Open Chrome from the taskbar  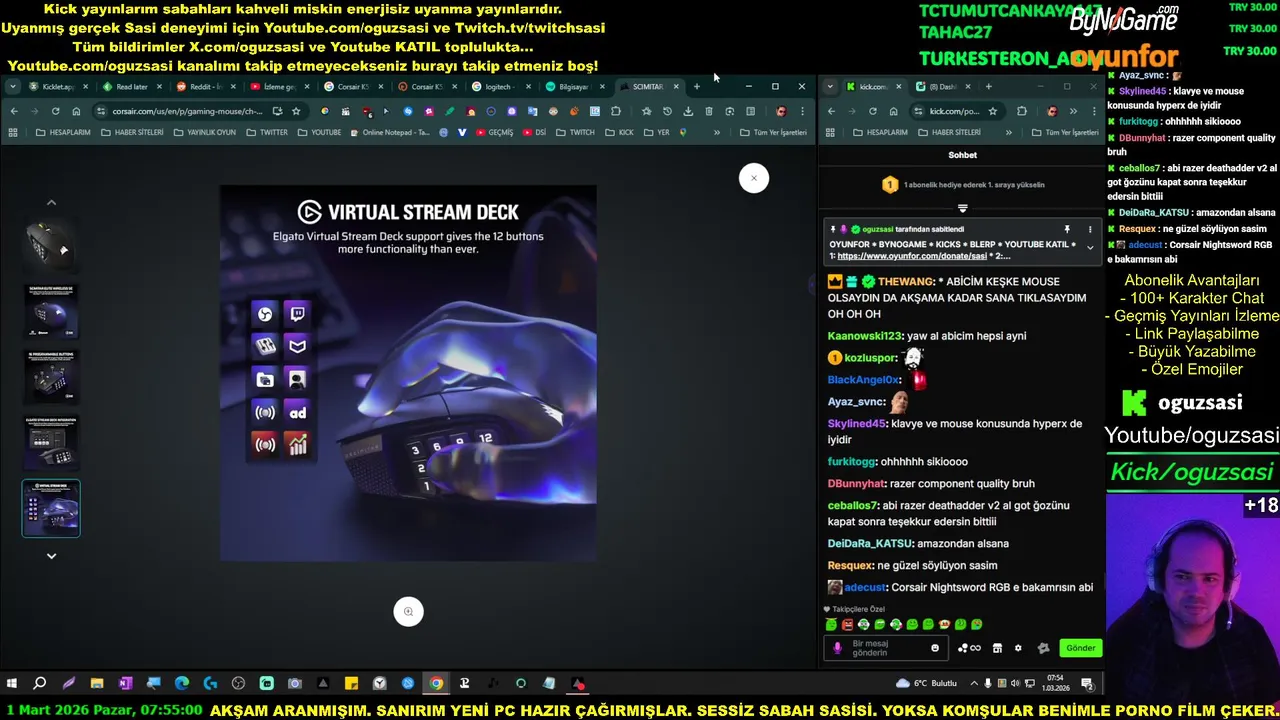[x=436, y=684]
